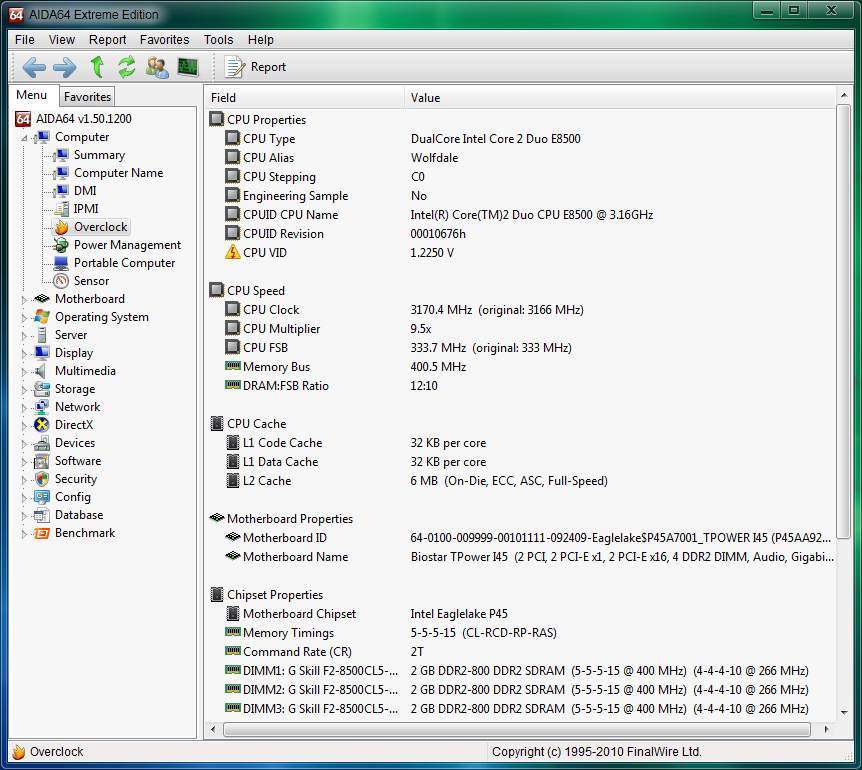Click the Field column header

(305, 97)
